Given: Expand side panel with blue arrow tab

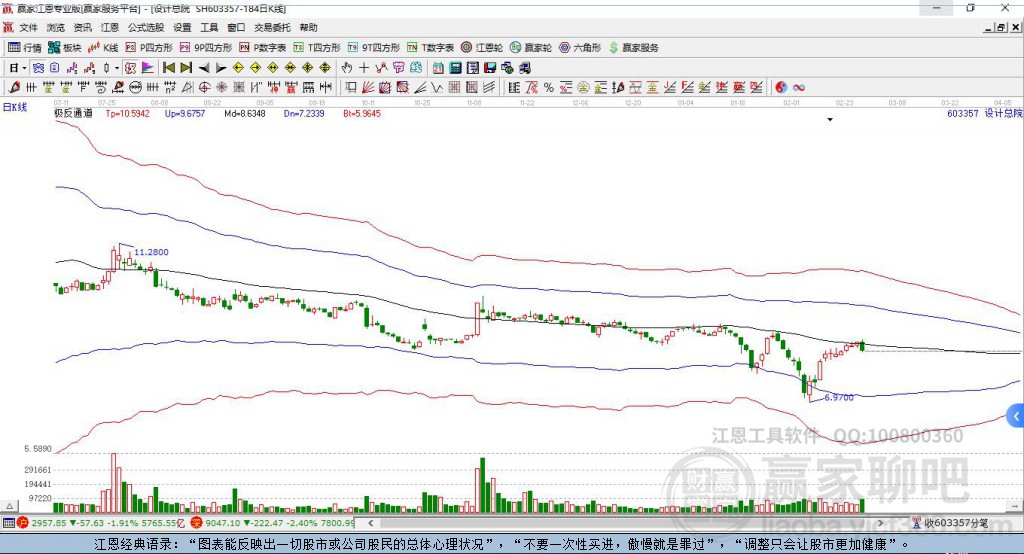Looking at the screenshot, I should pos(1016,416).
